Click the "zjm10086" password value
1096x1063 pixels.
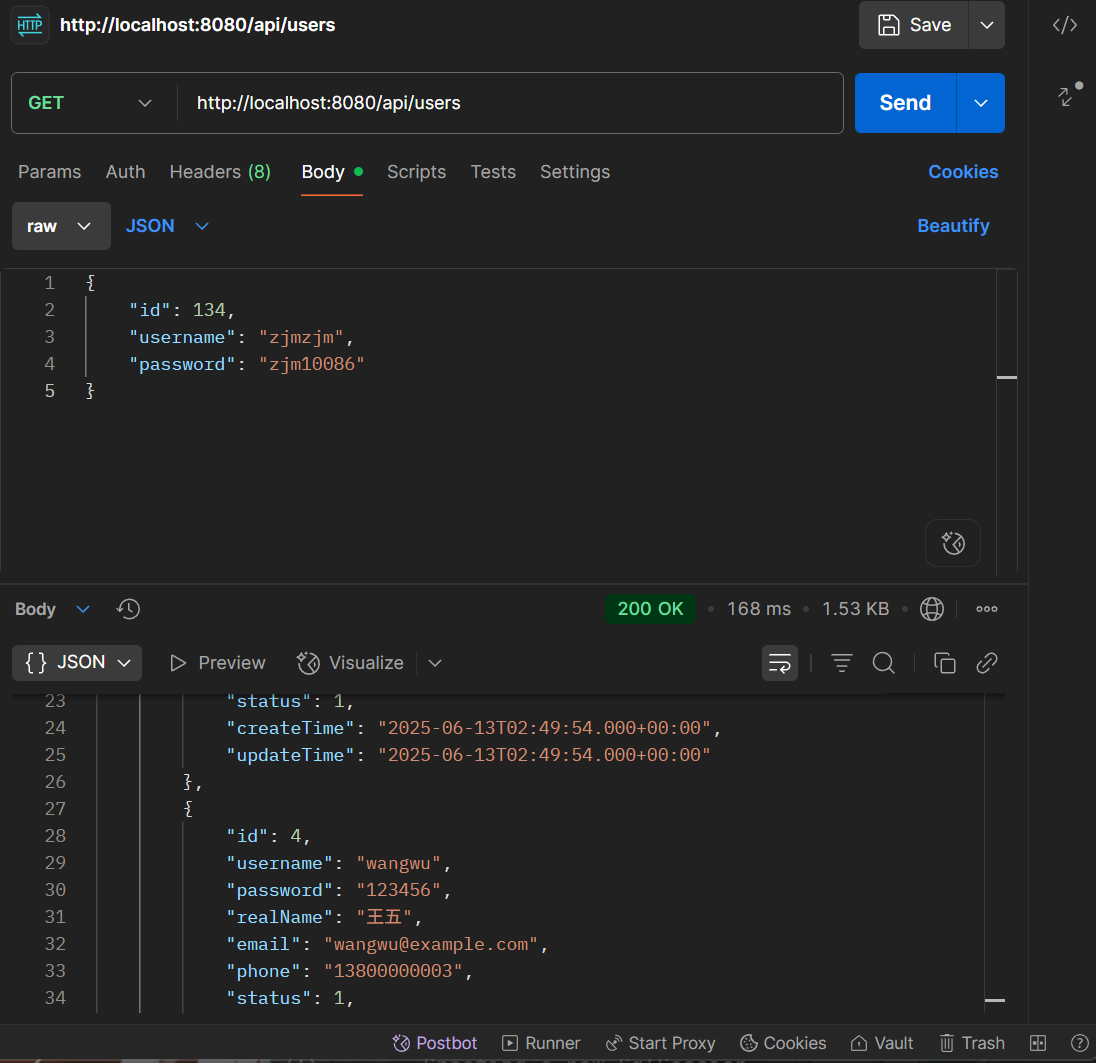coord(312,364)
